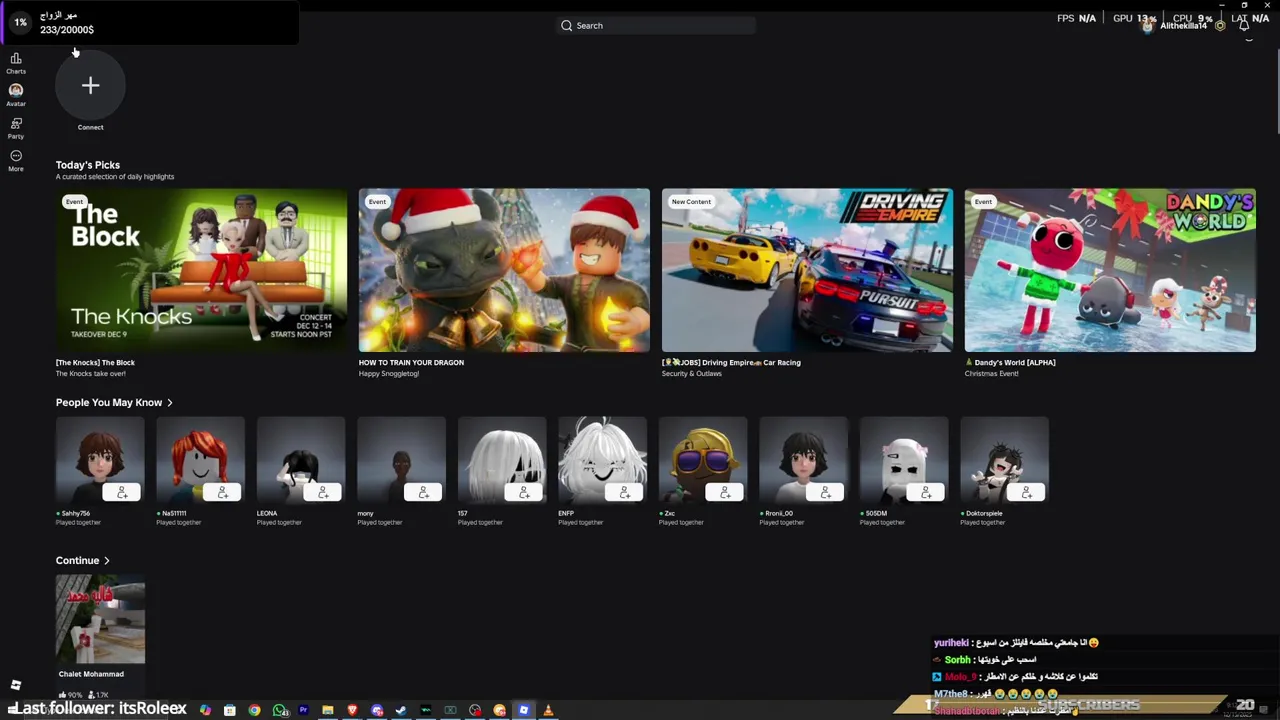1280x720 pixels.
Task: Add friend Zxc
Action: [x=725, y=492]
